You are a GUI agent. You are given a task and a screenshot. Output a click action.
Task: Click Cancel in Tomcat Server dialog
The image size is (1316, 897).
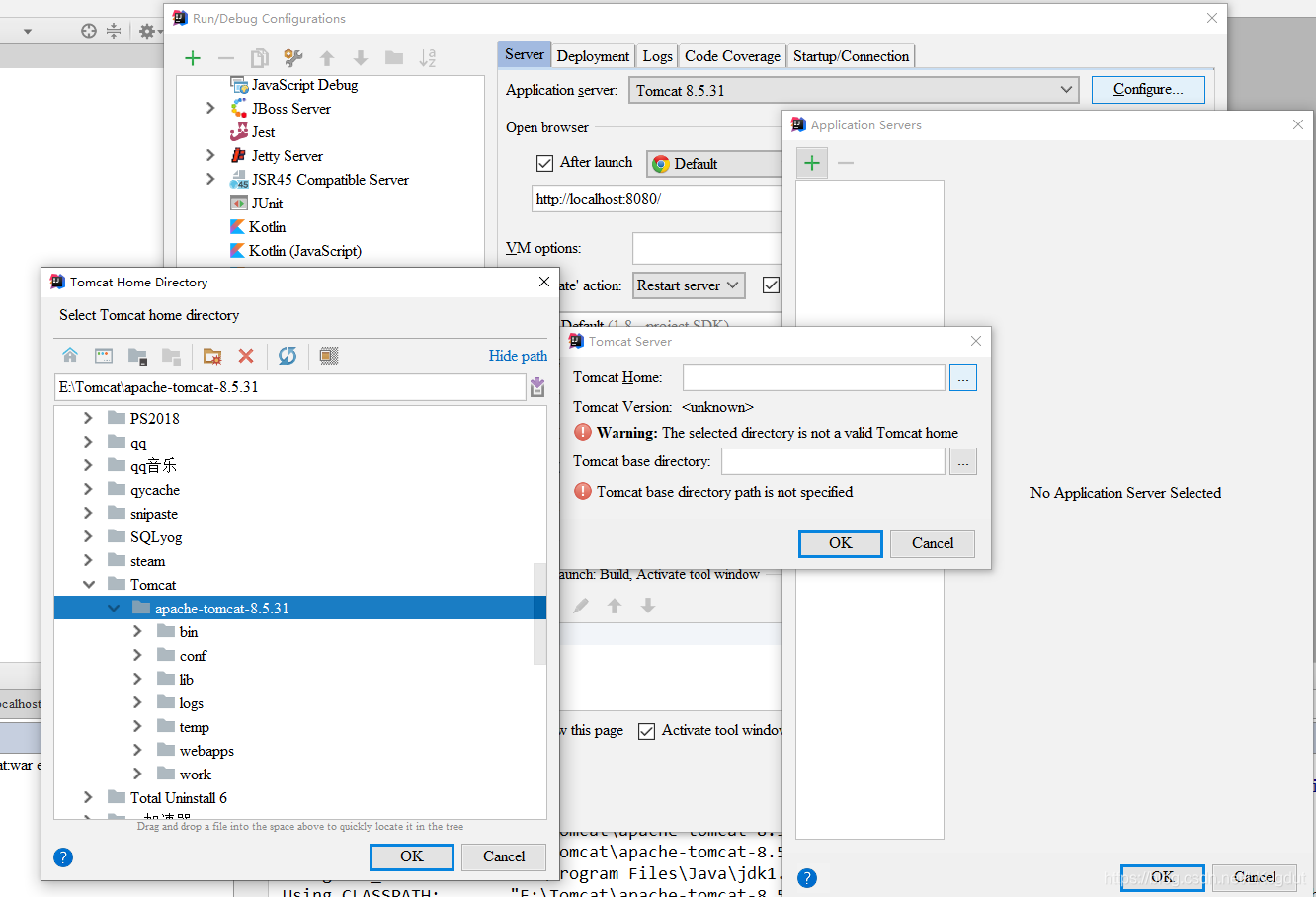(933, 543)
